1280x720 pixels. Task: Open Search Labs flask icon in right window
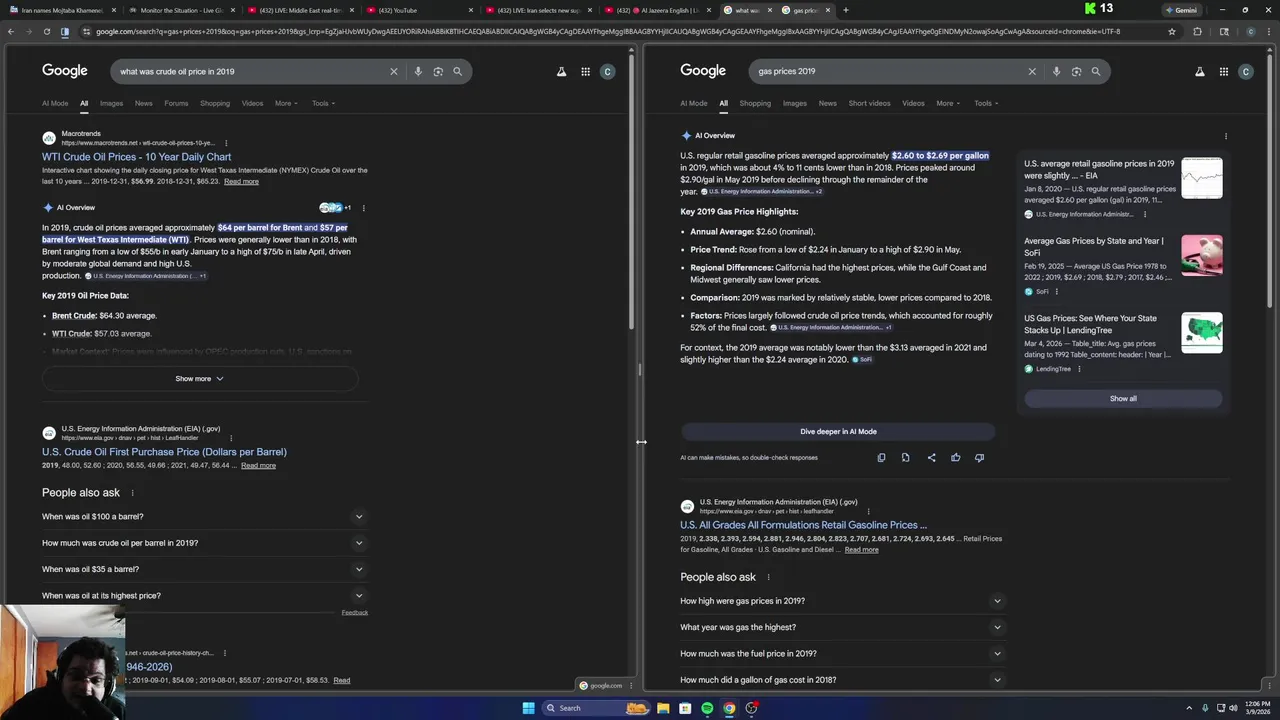coord(1199,71)
